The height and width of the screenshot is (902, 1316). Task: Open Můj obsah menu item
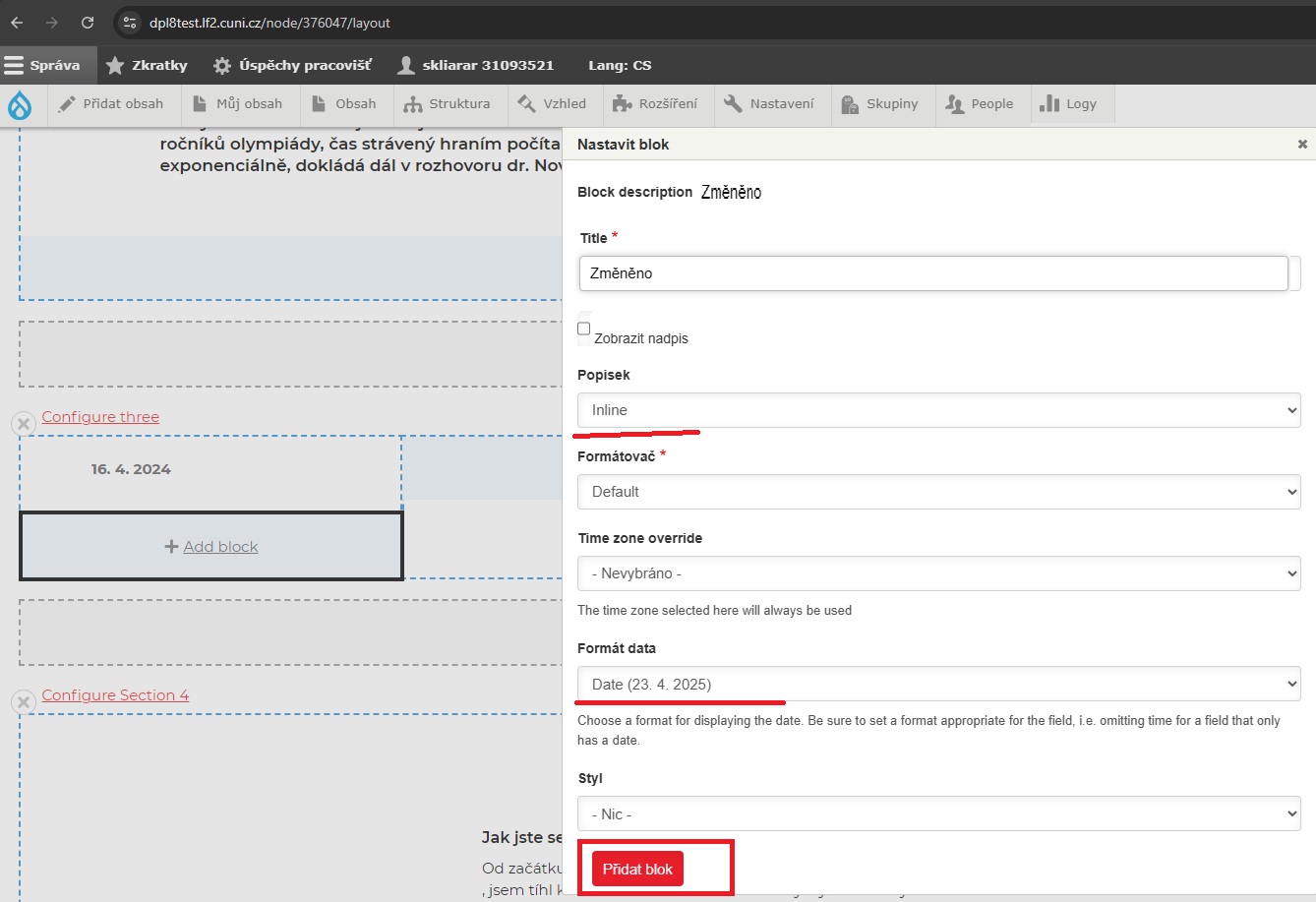[238, 103]
